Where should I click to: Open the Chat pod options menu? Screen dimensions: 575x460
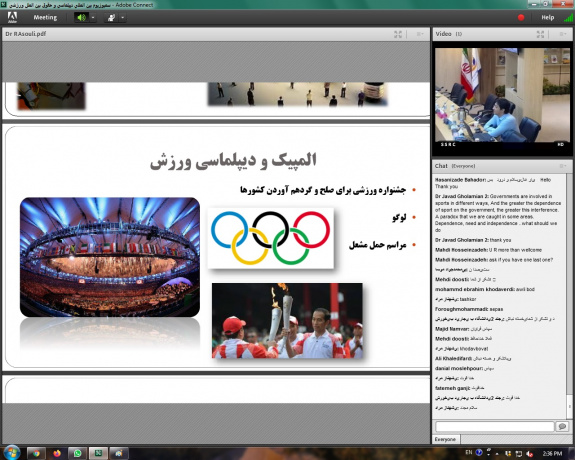(563, 166)
